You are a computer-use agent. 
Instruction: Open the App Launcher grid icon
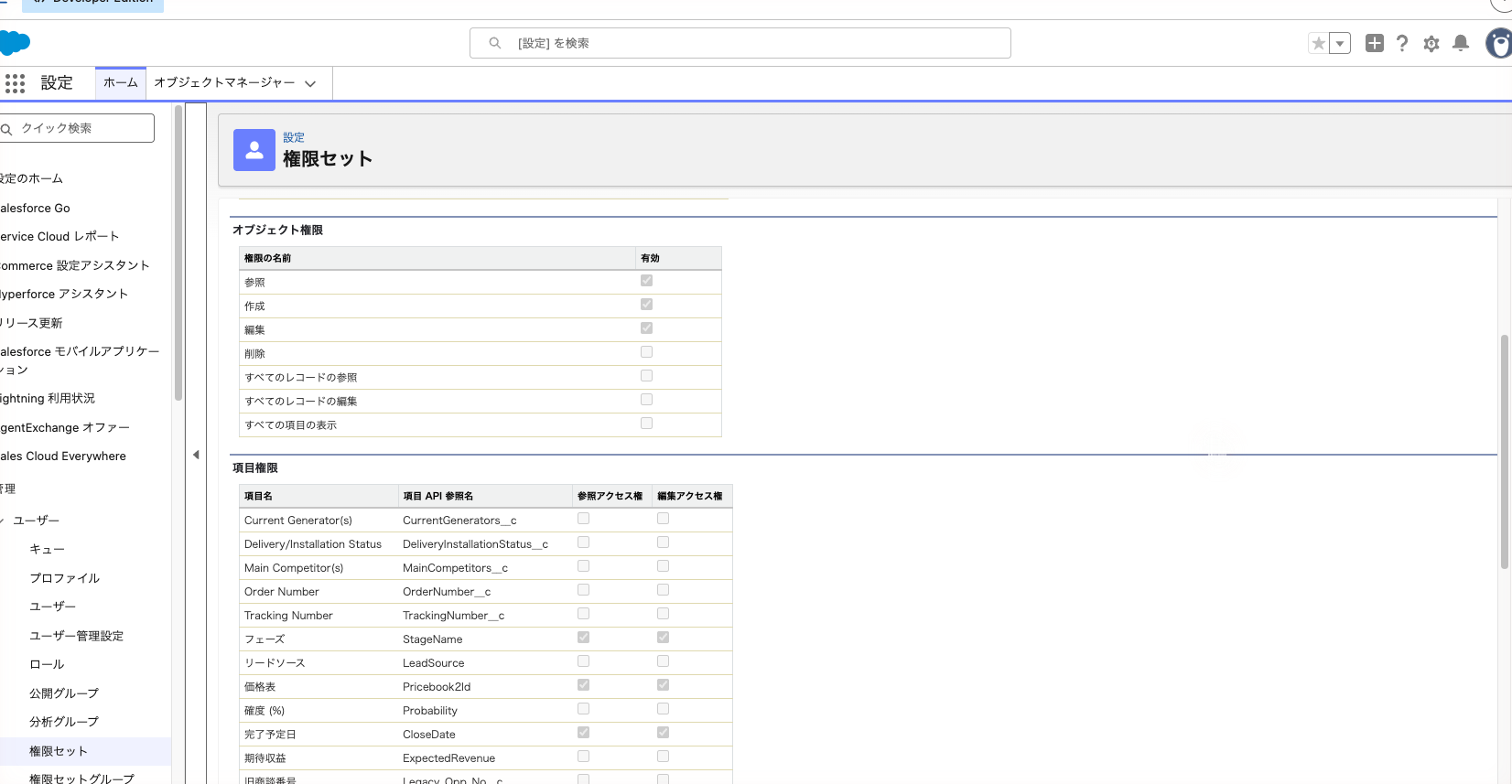[15, 83]
